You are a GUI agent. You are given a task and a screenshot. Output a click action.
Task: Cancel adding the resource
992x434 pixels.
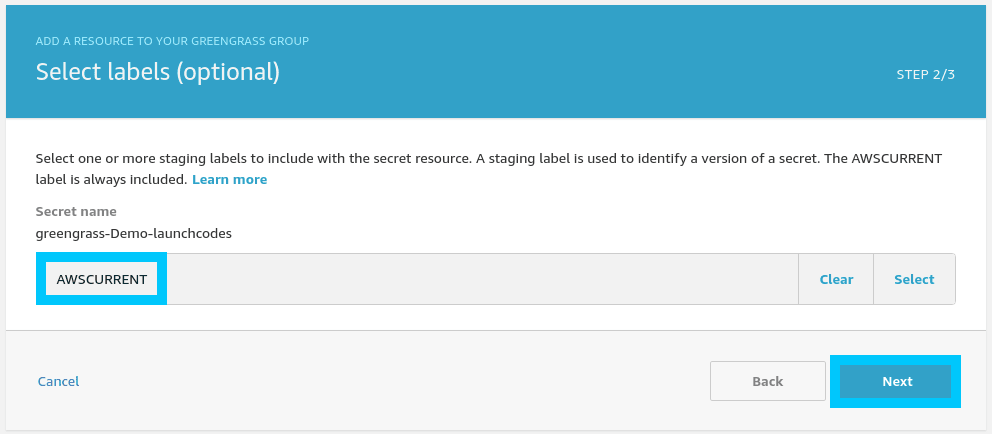click(58, 381)
